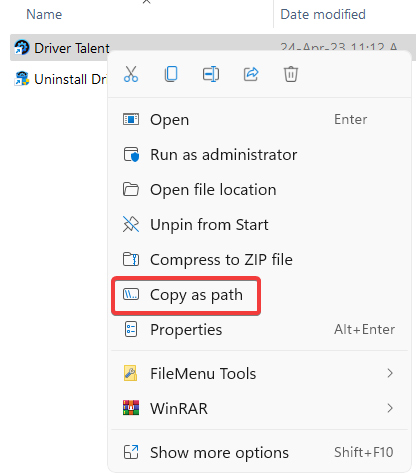This screenshot has height=474, width=416.
Task: Click the Show more options icon
Action: coord(131,452)
